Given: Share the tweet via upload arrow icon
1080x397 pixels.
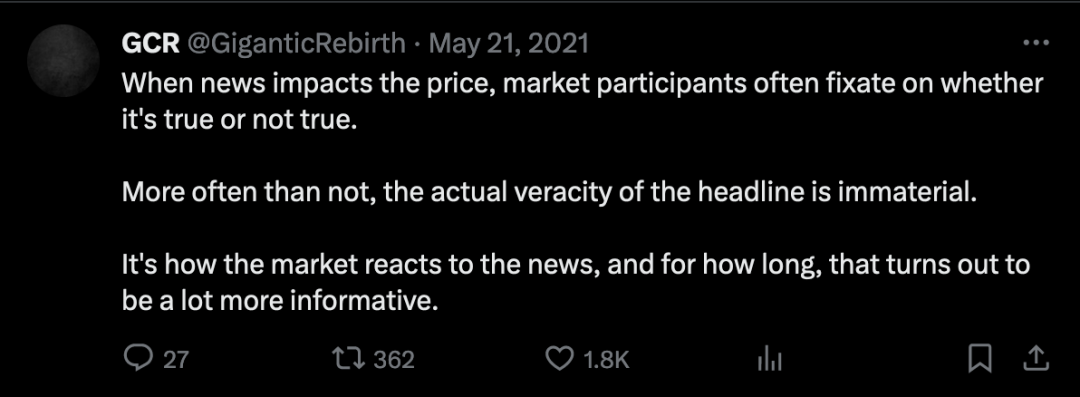Looking at the screenshot, I should tap(1037, 358).
